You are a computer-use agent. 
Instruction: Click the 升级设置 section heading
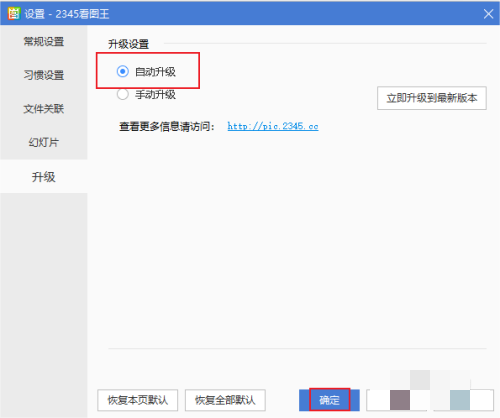click(x=128, y=44)
